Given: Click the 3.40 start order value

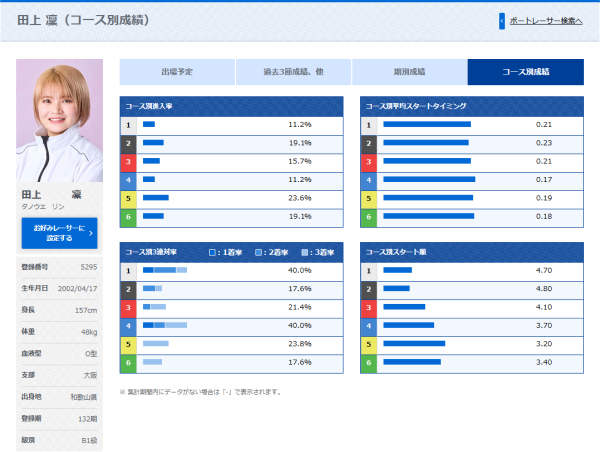Looking at the screenshot, I should click(x=544, y=362).
